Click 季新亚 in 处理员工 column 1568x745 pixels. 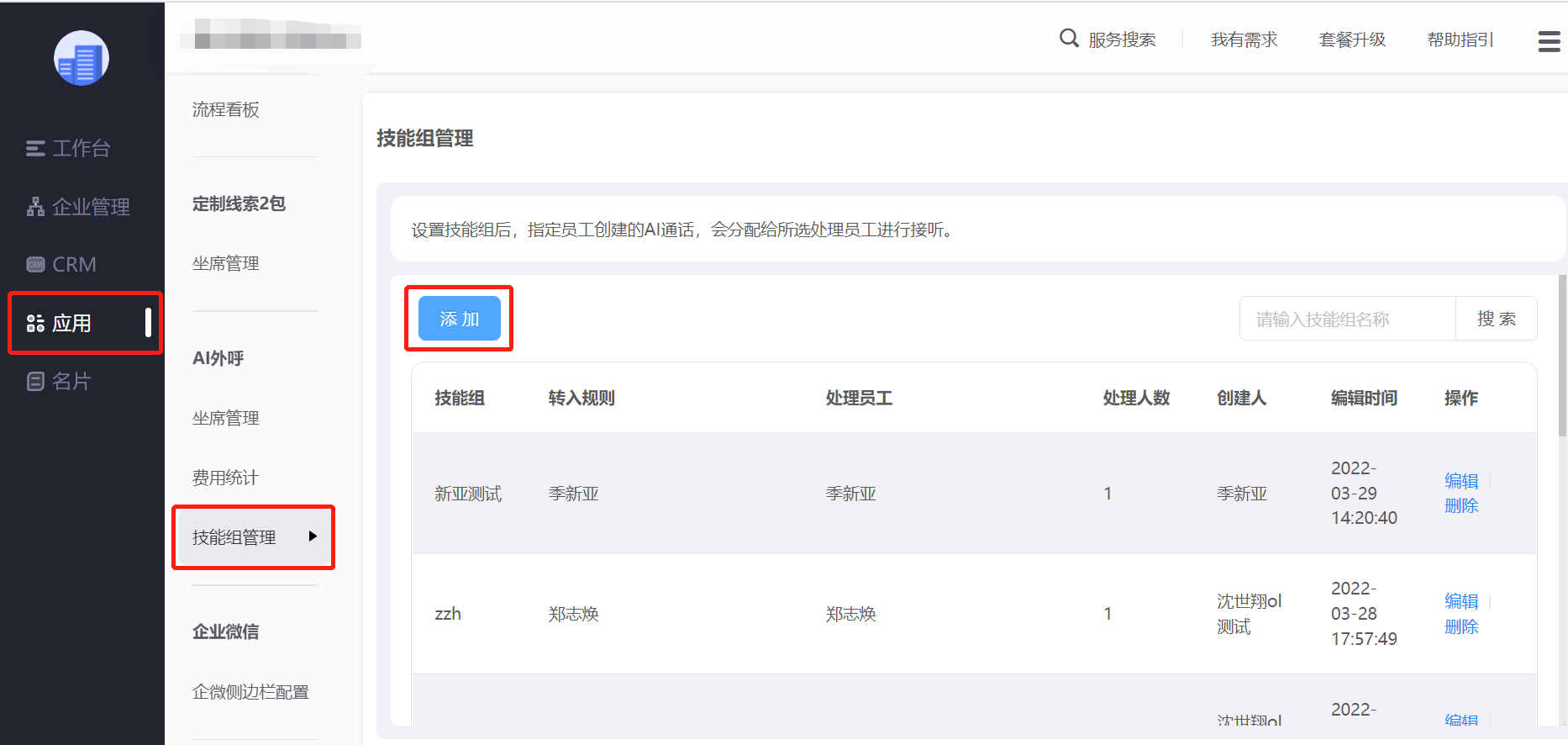point(851,494)
